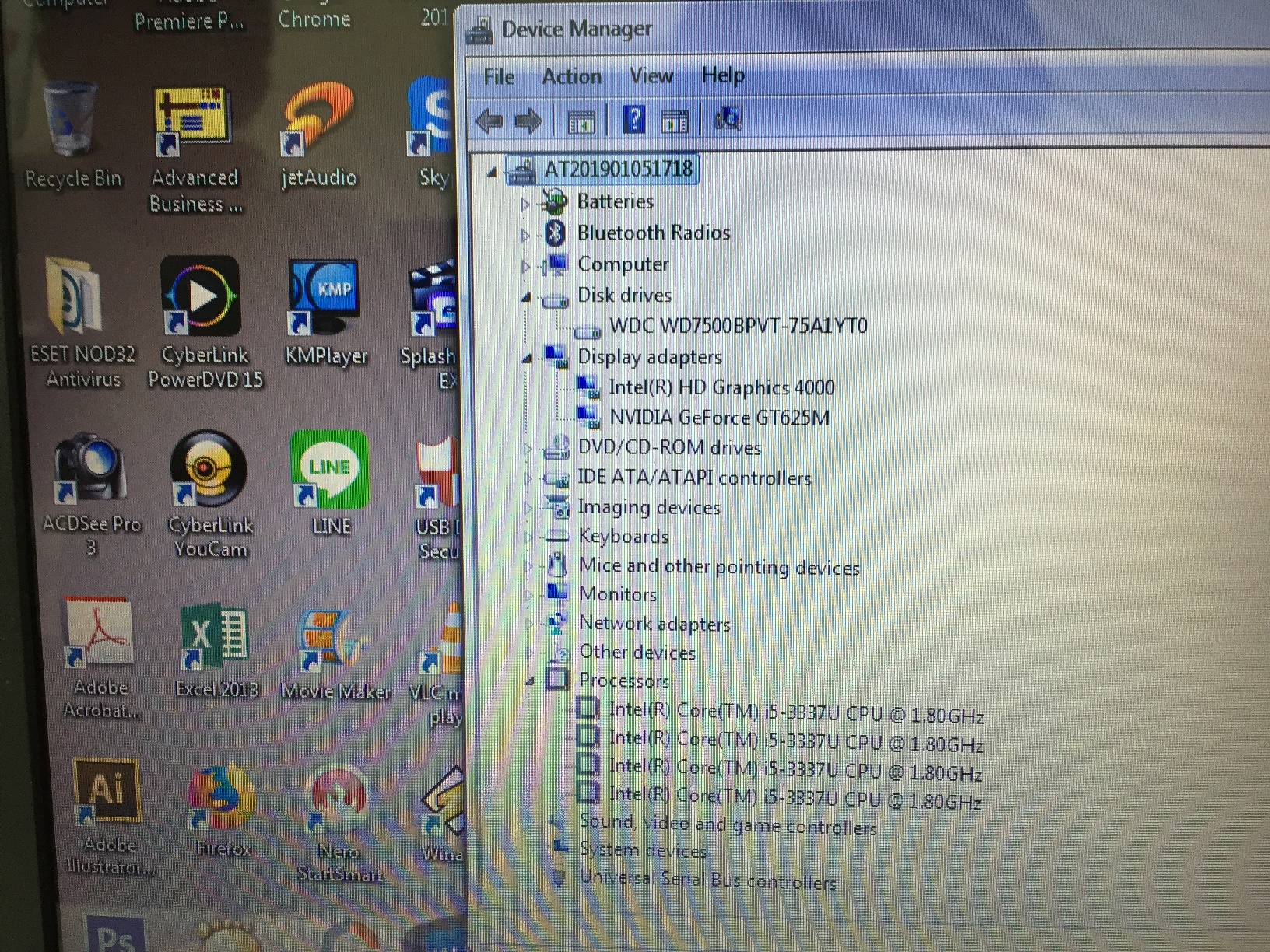Viewport: 1270px width, 952px height.
Task: Click the Forward arrow toolbar icon
Action: coord(529,121)
